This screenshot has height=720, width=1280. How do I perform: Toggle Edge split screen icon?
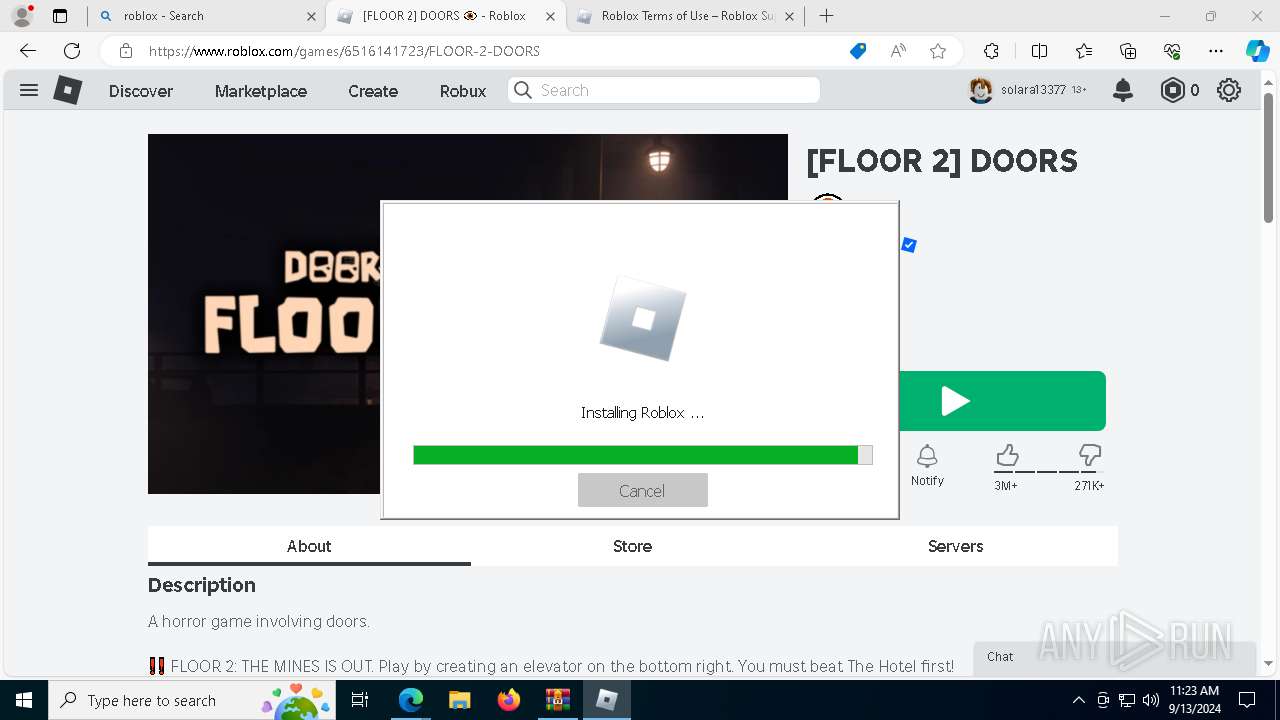[x=1039, y=51]
